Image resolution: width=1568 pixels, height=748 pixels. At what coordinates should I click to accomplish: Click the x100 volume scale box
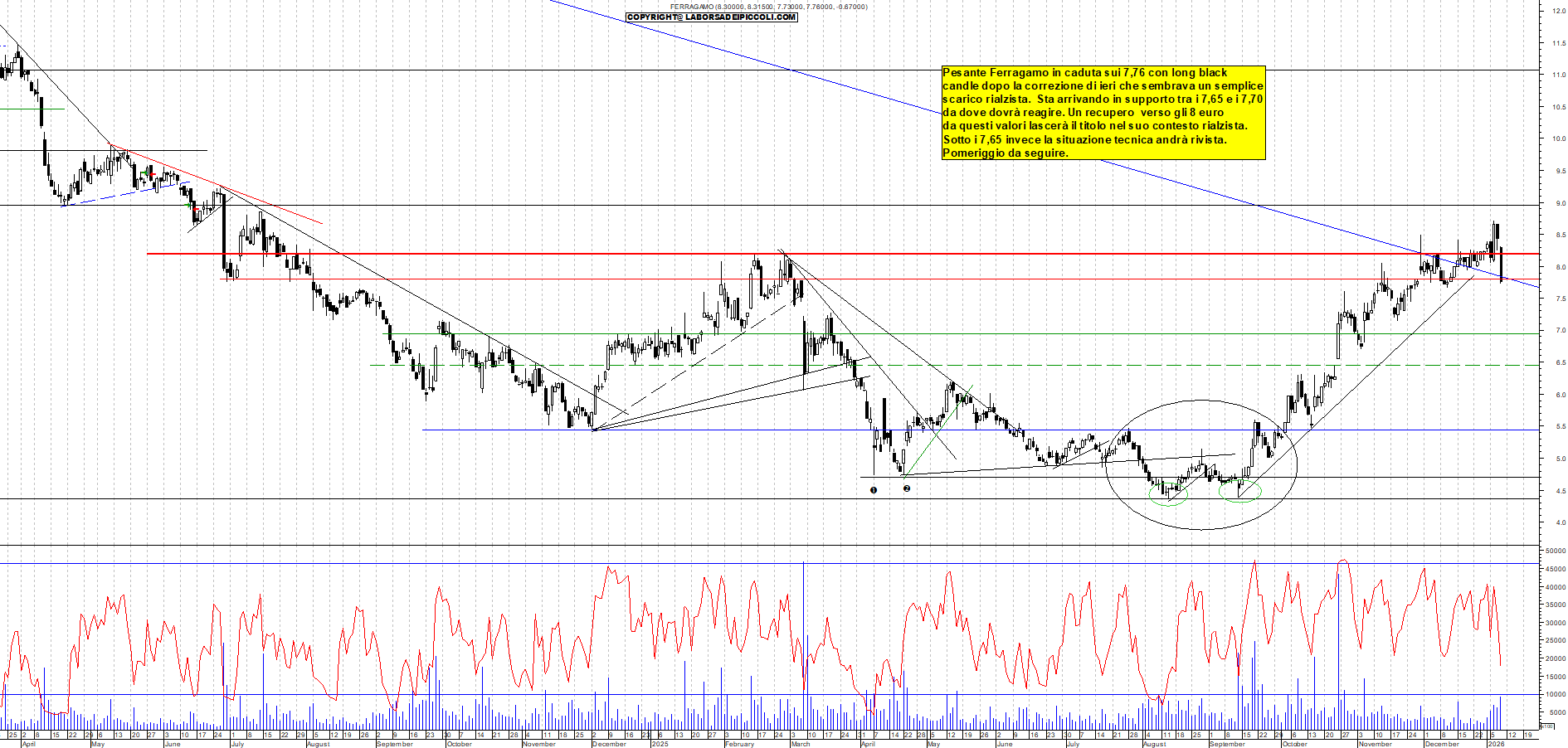click(1547, 726)
